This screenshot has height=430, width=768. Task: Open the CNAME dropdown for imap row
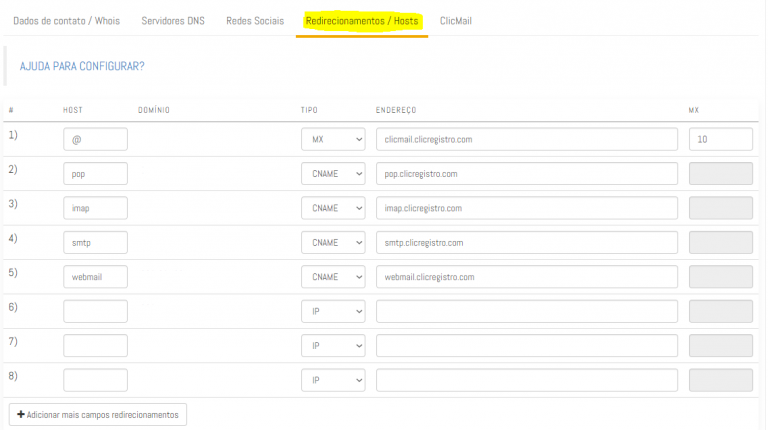click(333, 208)
